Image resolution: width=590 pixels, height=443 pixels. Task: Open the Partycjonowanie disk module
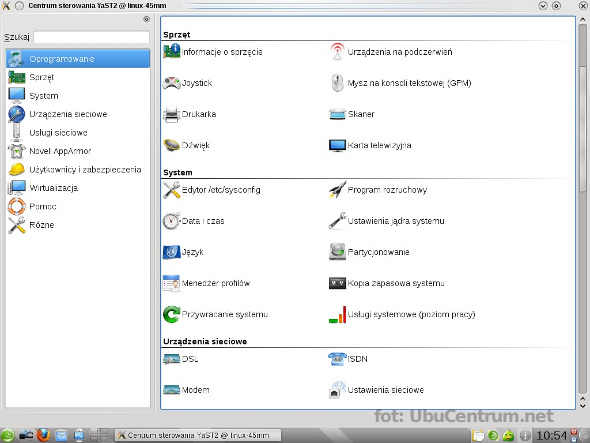pos(369,252)
